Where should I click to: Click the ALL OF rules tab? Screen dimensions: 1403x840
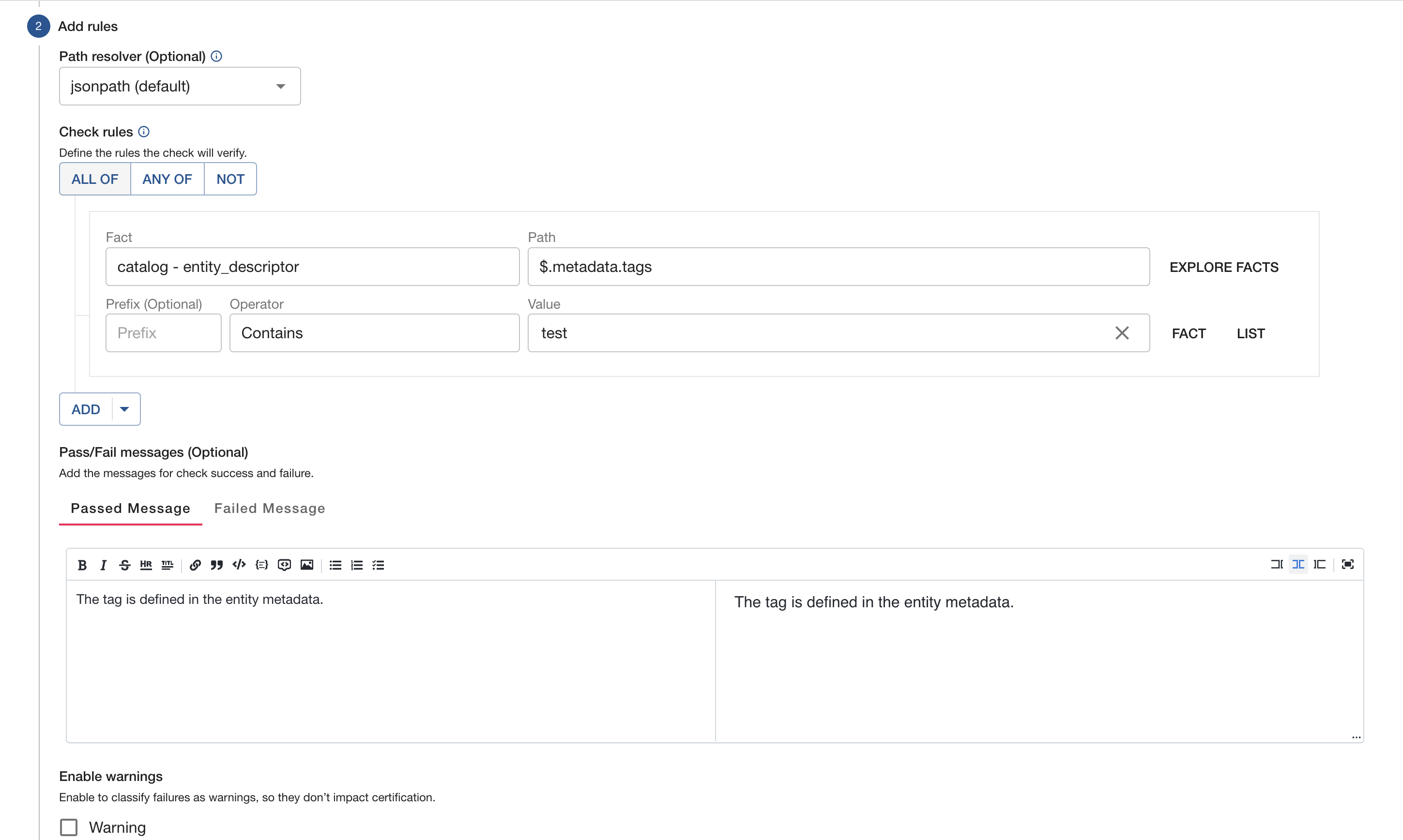(94, 179)
